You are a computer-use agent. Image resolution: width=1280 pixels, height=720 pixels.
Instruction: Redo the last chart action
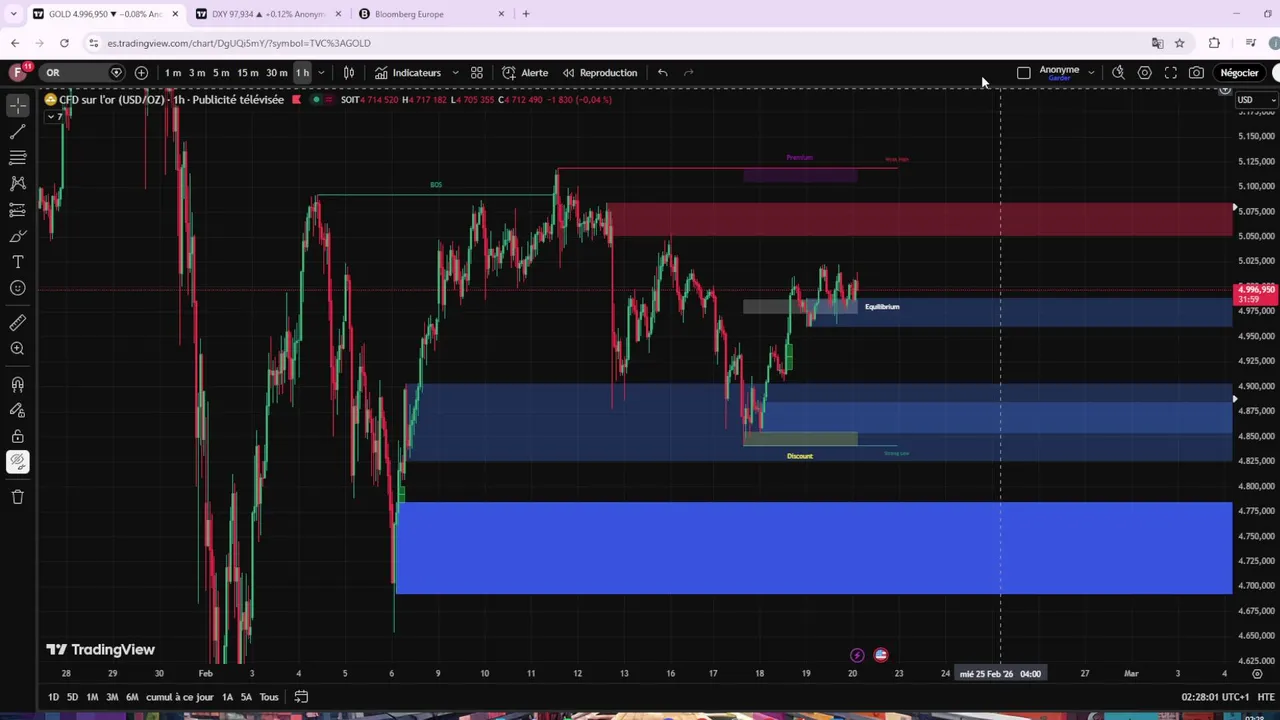[x=688, y=72]
